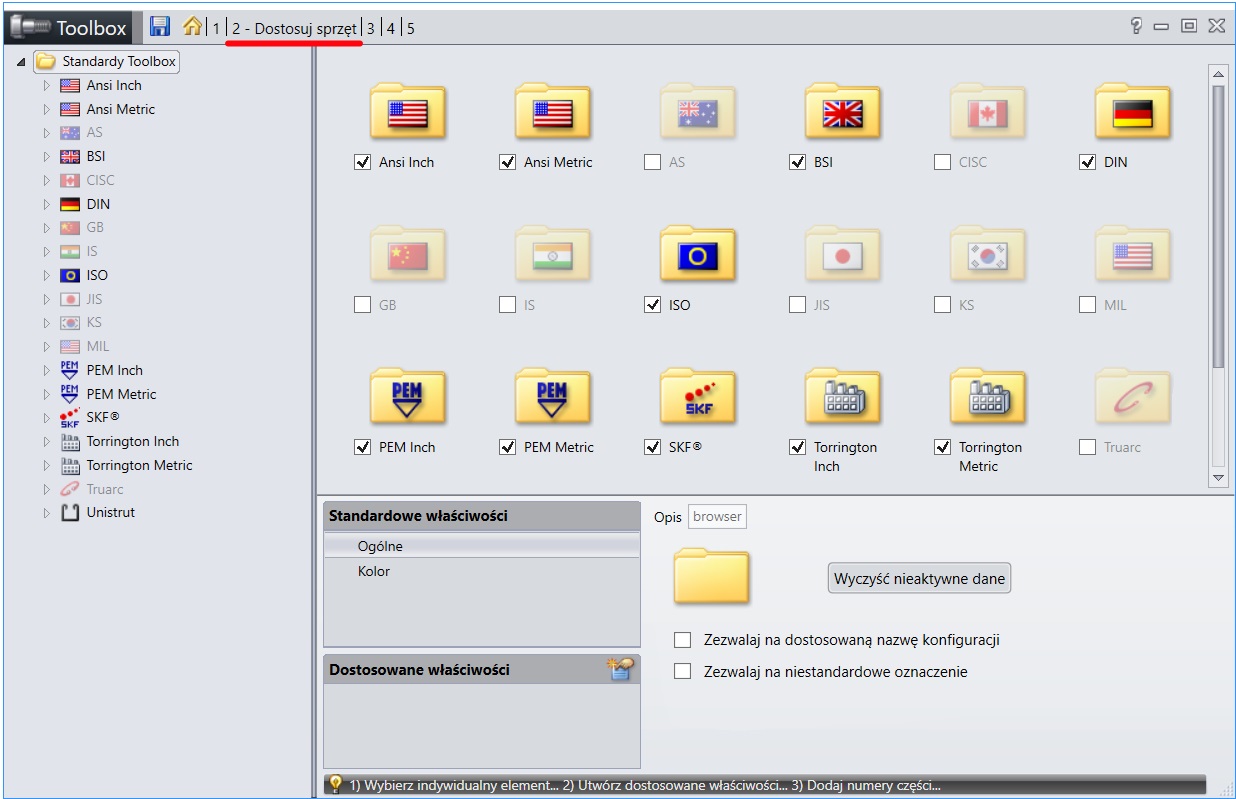1236x799 pixels.
Task: Enable the AS standard checkbox
Action: [x=653, y=162]
